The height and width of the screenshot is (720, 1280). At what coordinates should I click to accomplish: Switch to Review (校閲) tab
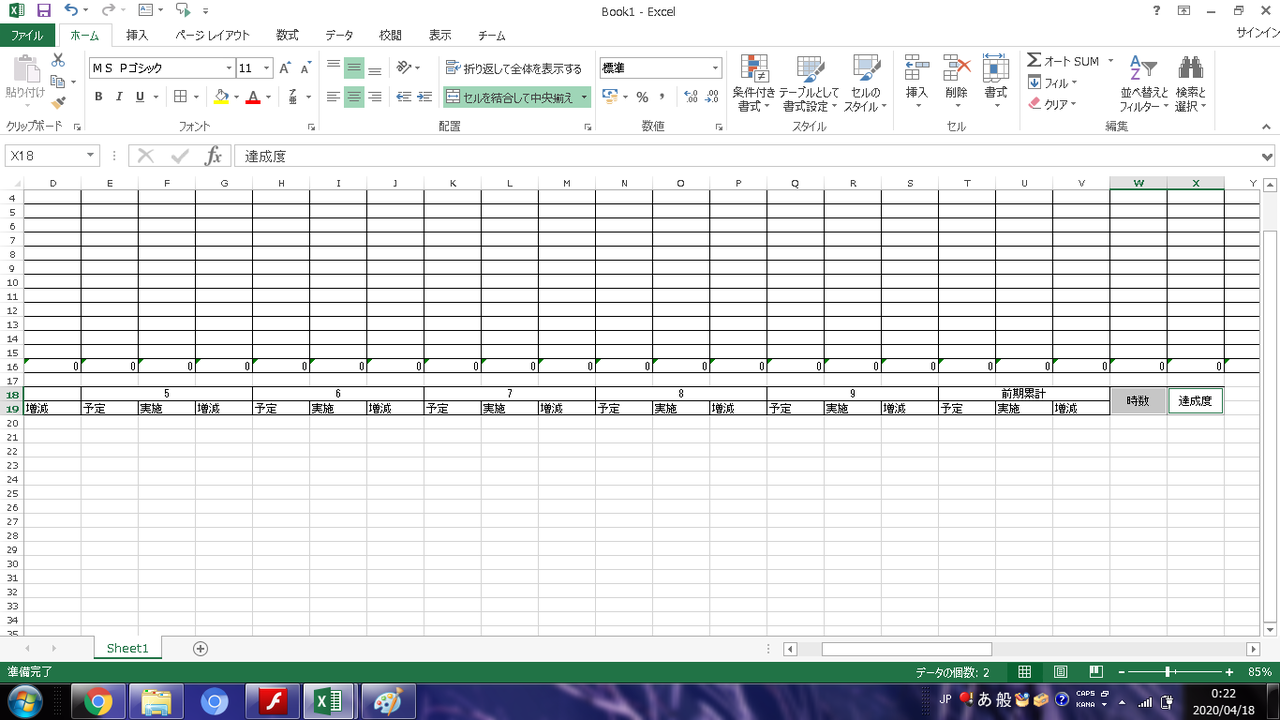click(390, 35)
